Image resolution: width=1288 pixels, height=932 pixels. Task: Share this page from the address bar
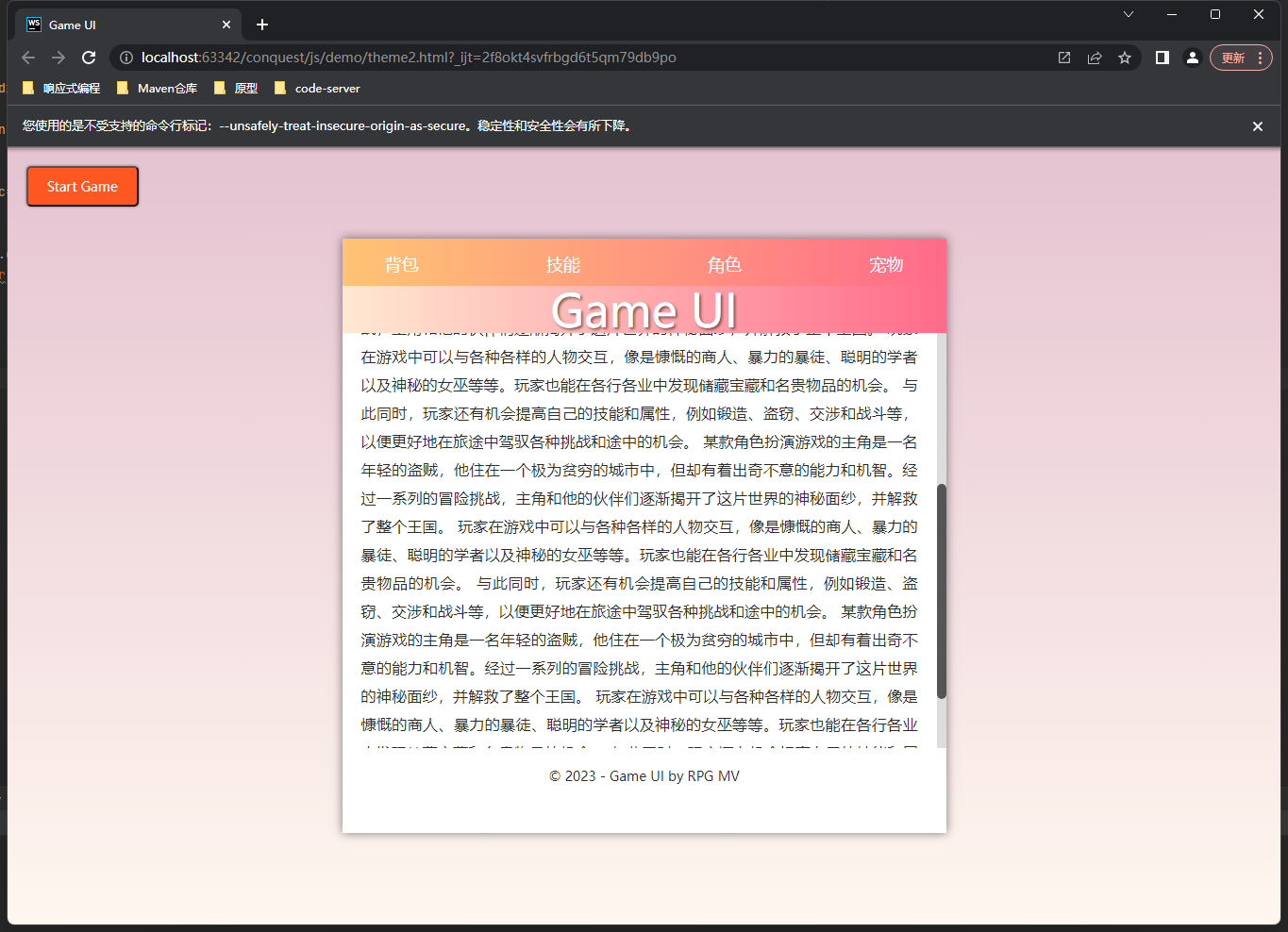[1095, 58]
